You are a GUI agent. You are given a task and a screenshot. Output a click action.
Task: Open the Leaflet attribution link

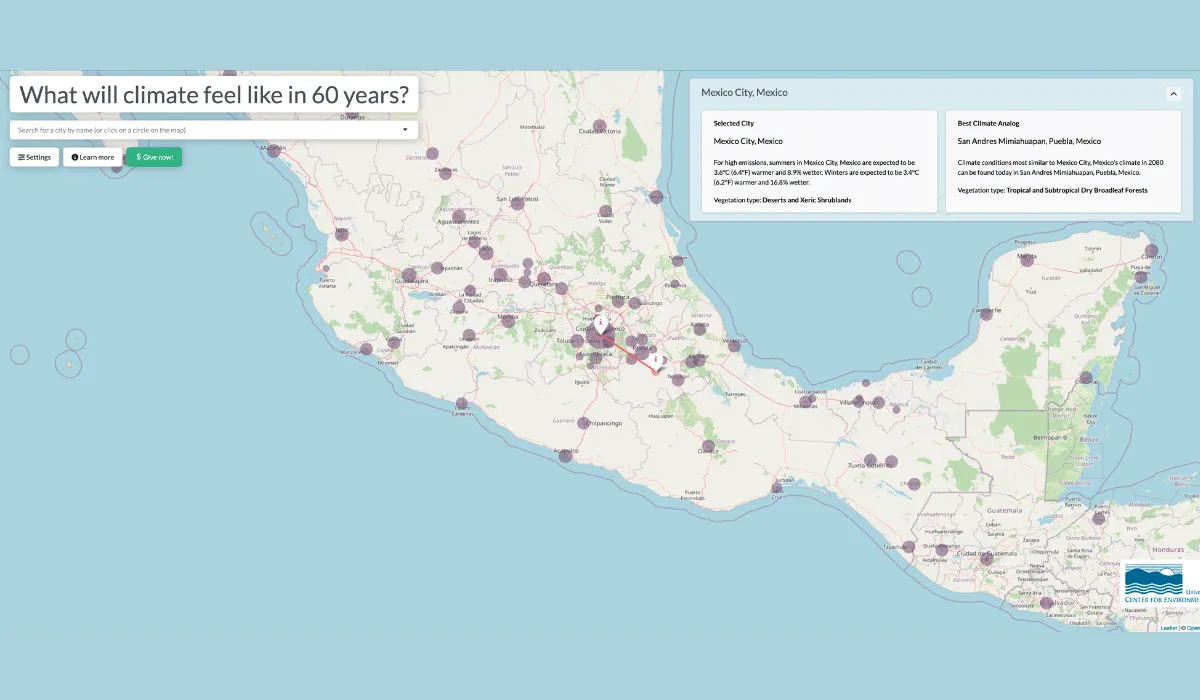(1168, 628)
